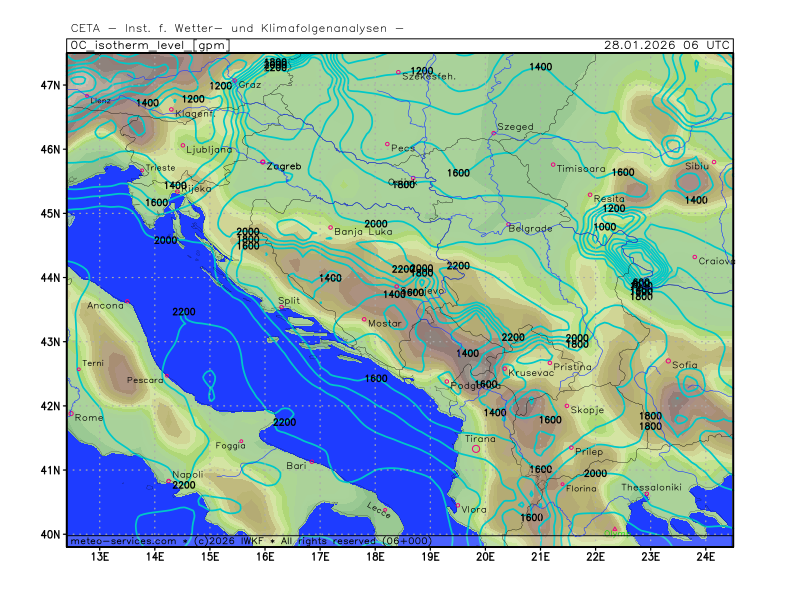Click the 28.01.2026 06 UTC timestamp
Screen dimensions: 800x600
pos(667,45)
